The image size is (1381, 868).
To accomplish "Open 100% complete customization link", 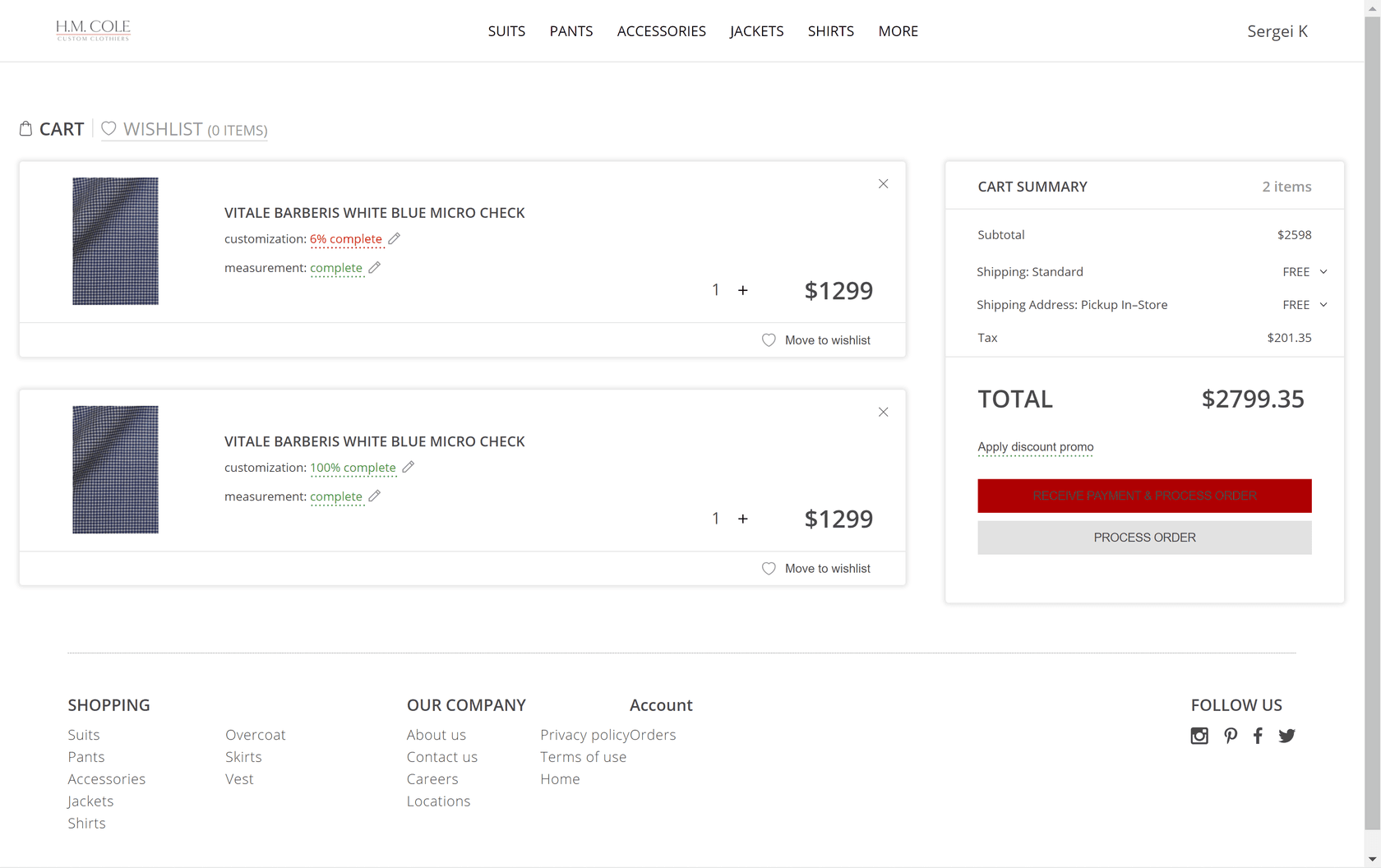I will [x=353, y=468].
